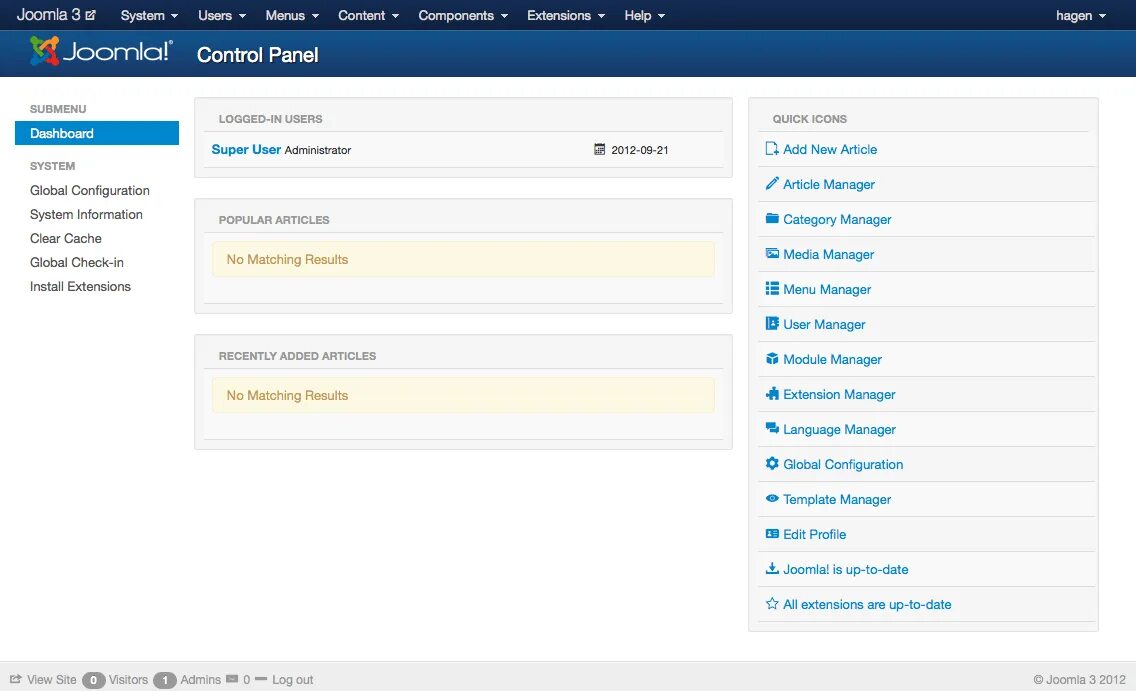Select Clear Cache in the sidebar
The height and width of the screenshot is (691, 1136).
point(66,238)
